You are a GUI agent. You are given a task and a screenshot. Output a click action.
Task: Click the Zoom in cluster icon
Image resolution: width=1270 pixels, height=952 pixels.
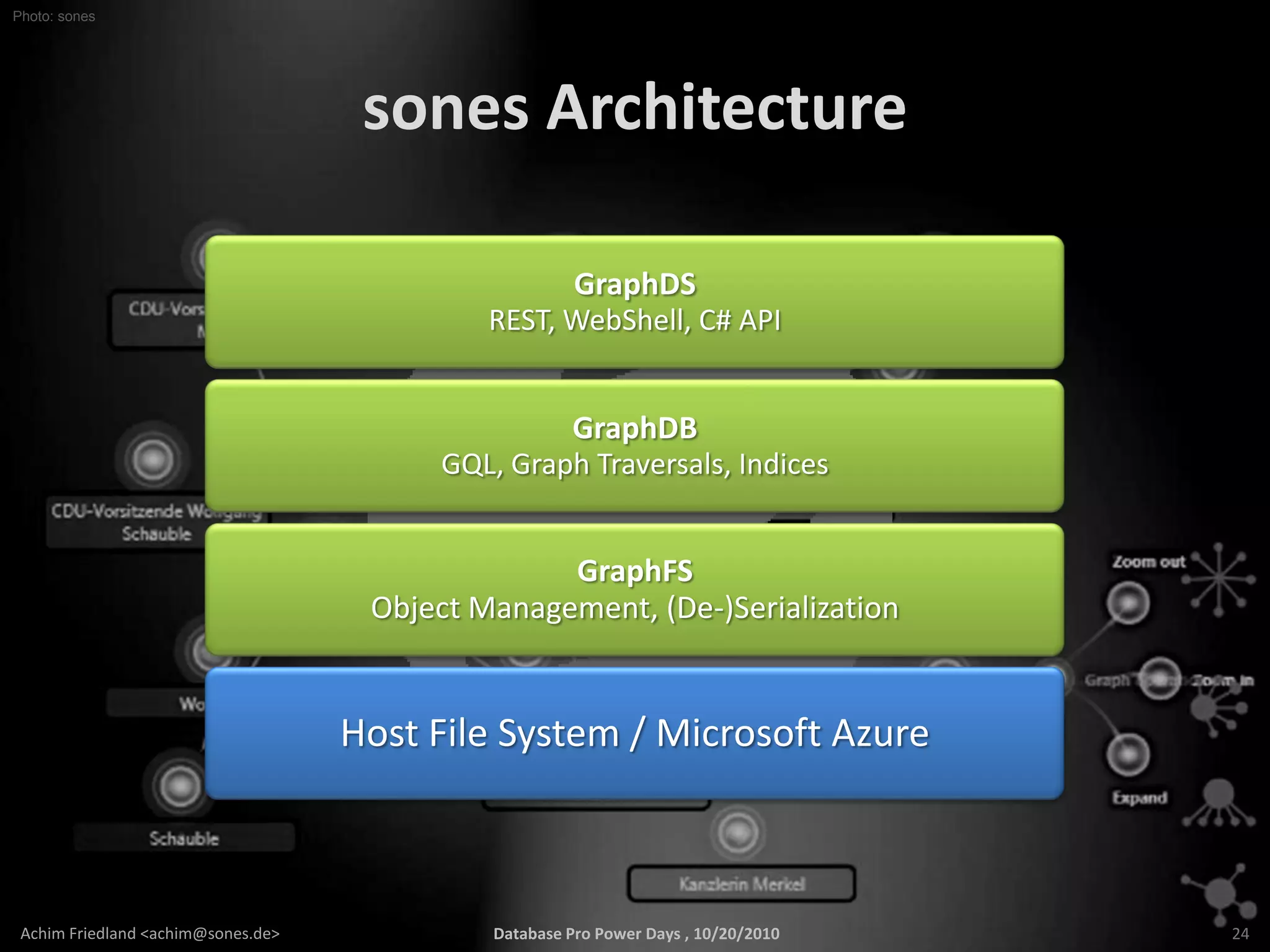coord(1218,708)
